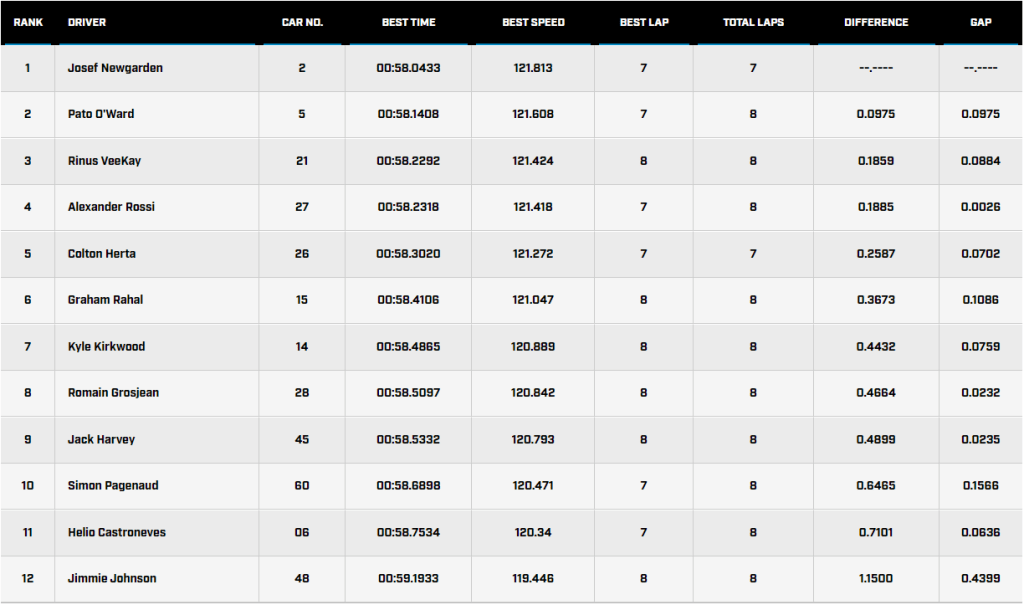The image size is (1024, 605).
Task: Click Helio Castroneves' best time 00:58.7534
Action: pyautogui.click(x=408, y=533)
